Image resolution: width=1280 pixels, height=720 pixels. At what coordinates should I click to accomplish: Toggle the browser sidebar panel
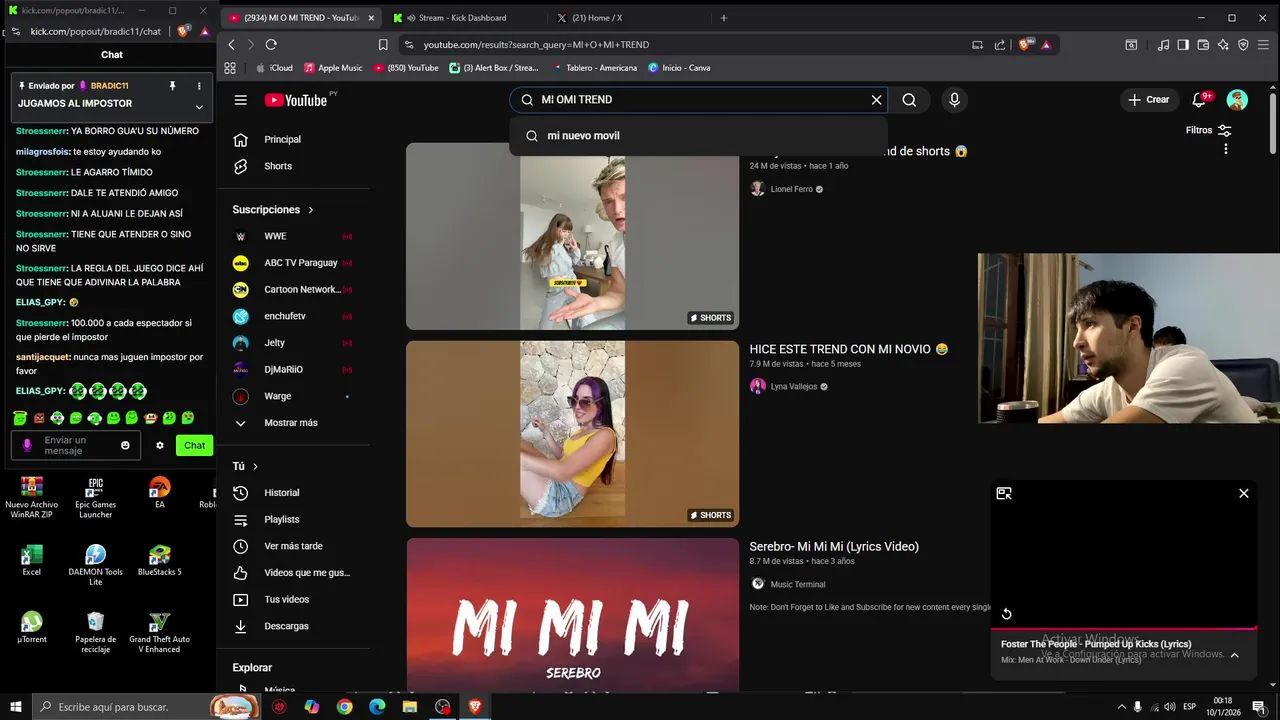tap(1183, 45)
